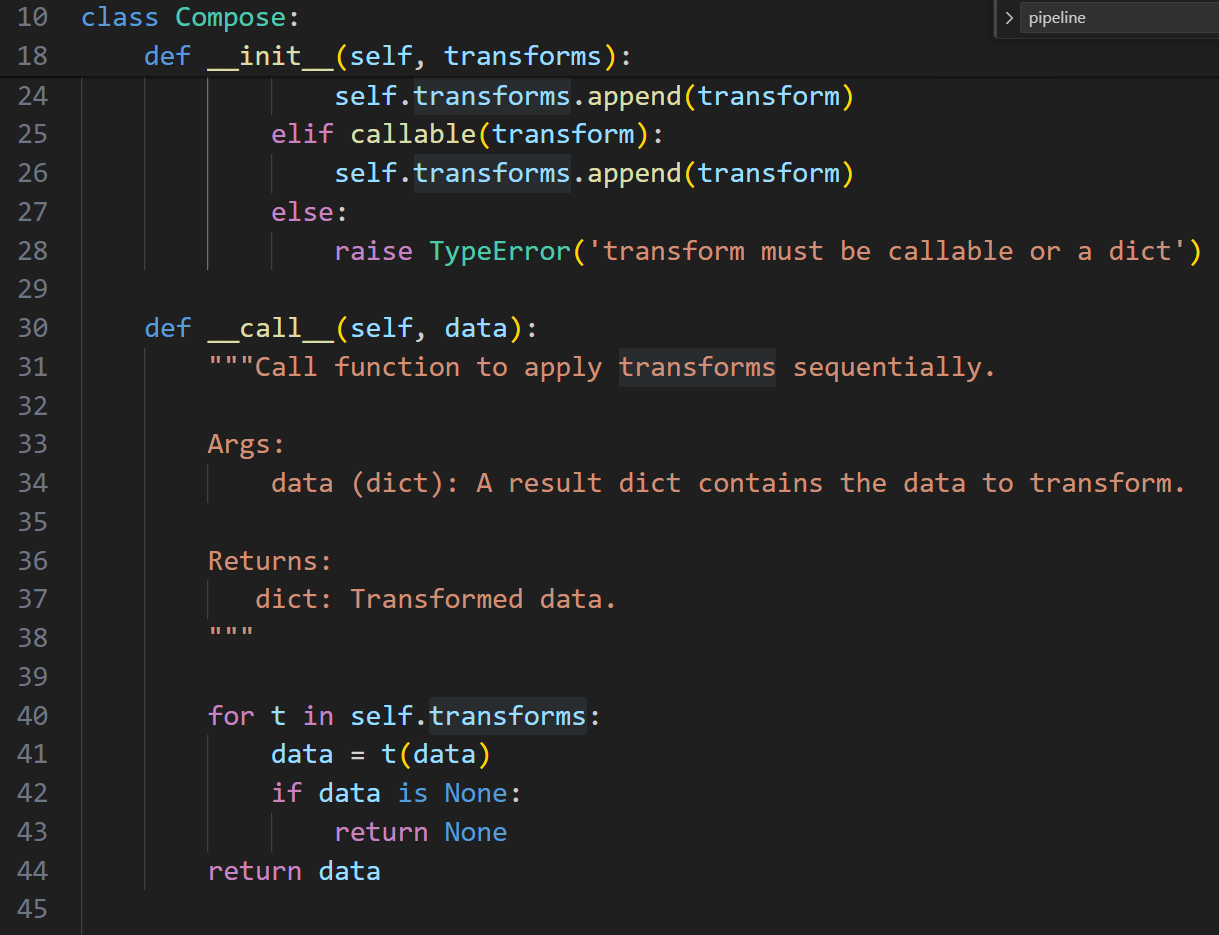Place cursor on "return None" statement
Image resolution: width=1219 pixels, height=935 pixels.
420,832
